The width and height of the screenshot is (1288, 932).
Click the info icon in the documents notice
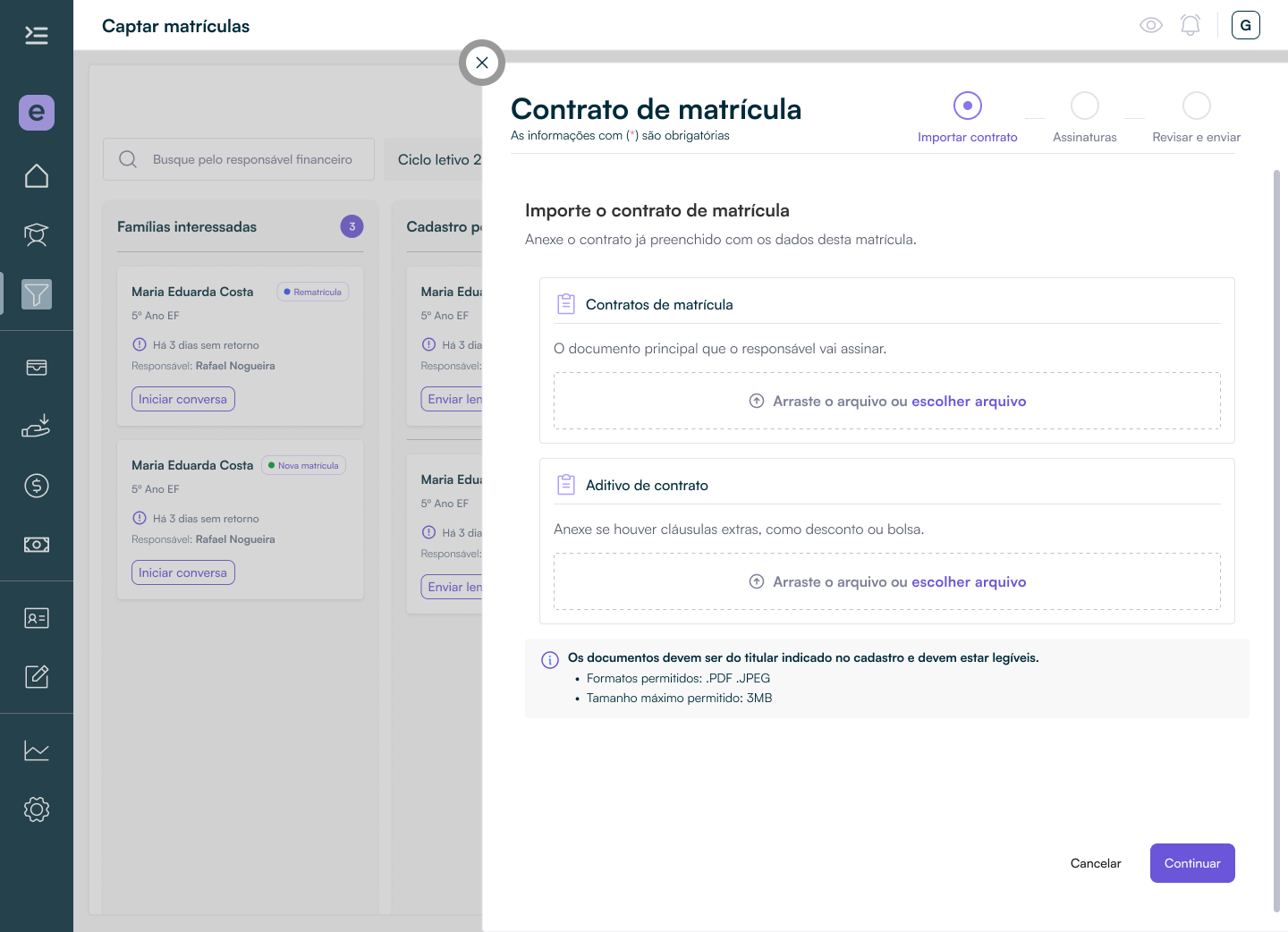[x=550, y=660]
